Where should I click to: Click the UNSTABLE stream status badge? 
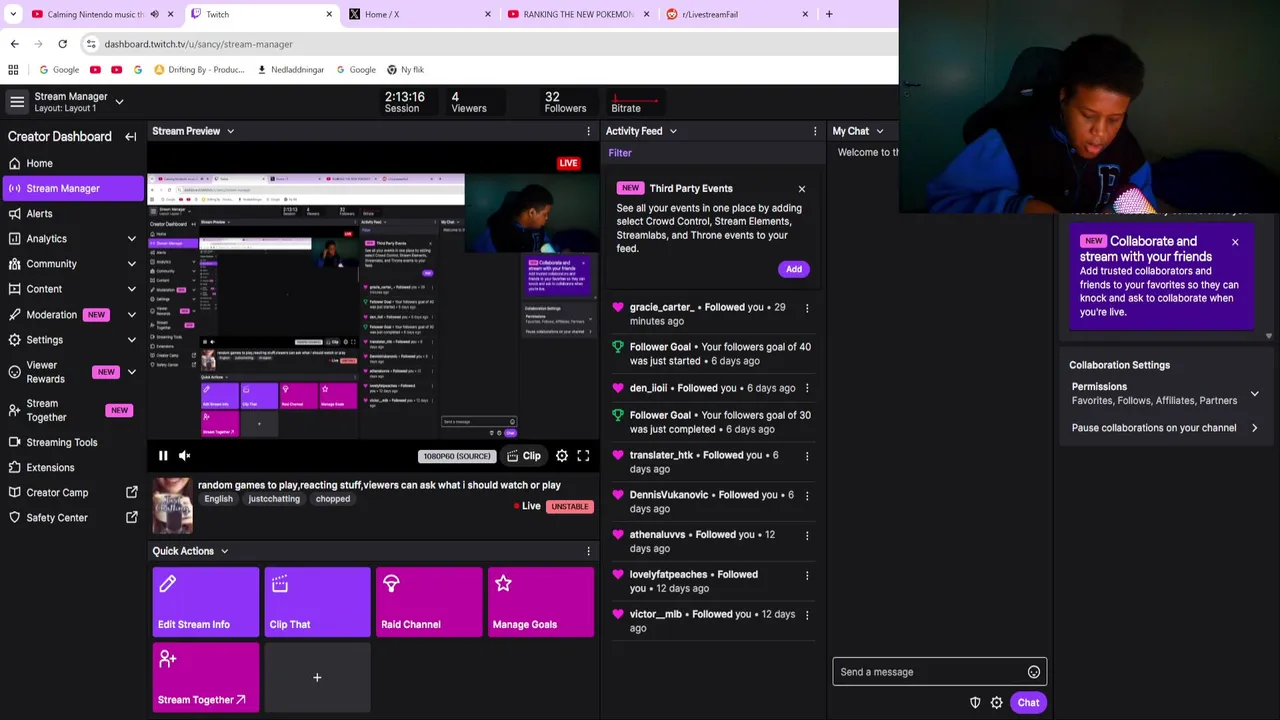569,507
